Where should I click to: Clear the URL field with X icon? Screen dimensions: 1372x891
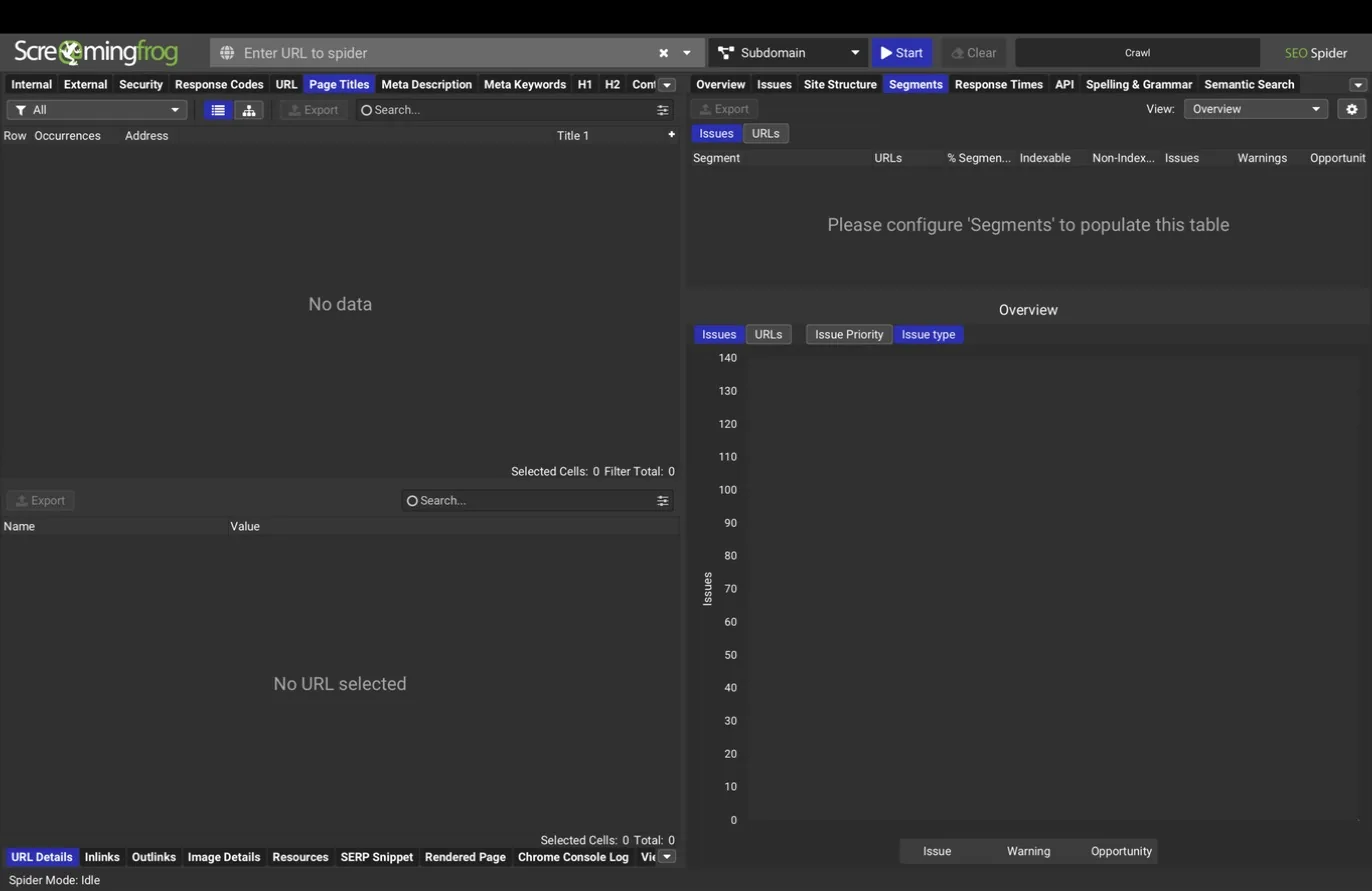coord(663,53)
